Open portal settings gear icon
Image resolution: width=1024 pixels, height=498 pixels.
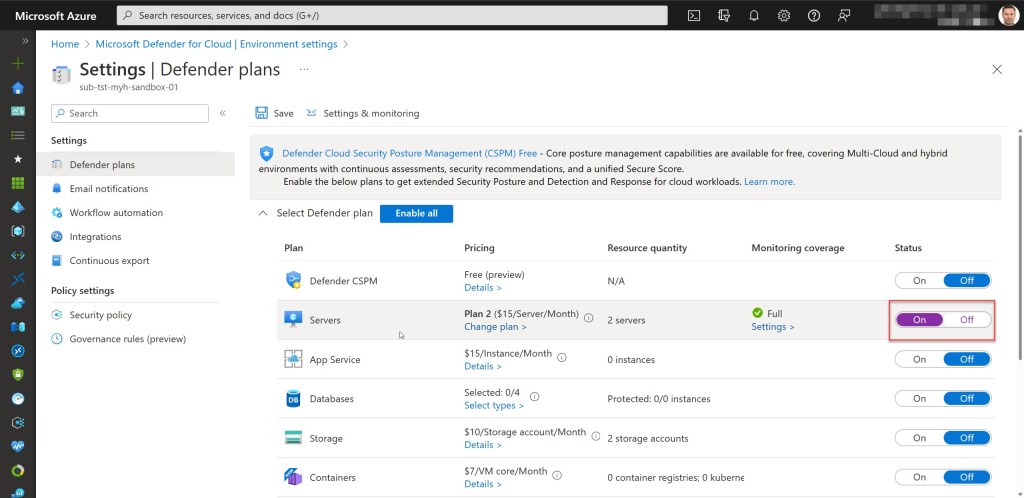pos(784,15)
